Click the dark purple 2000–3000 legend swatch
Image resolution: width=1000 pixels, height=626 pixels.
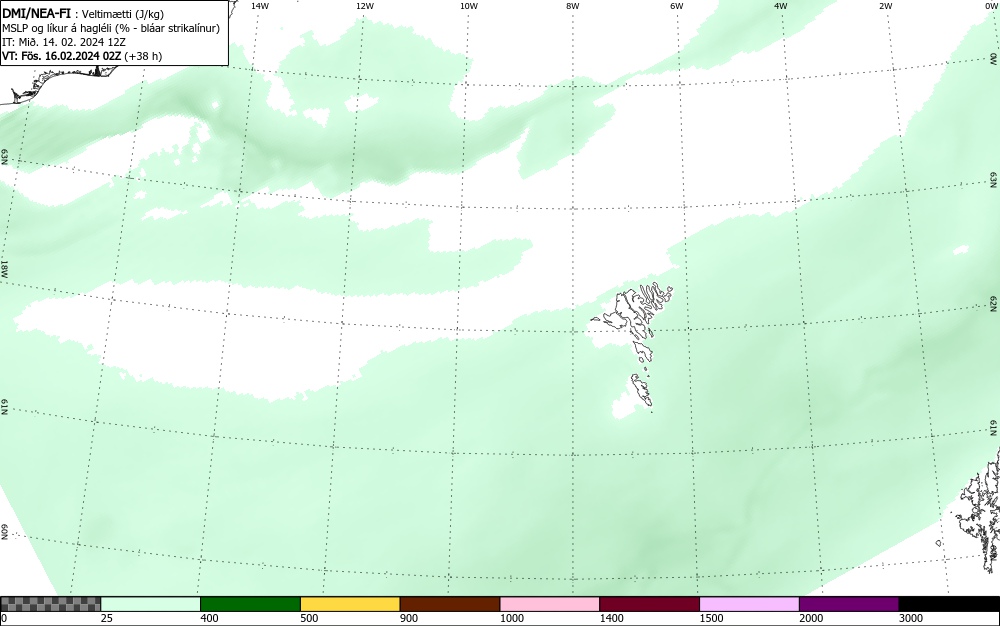849,604
